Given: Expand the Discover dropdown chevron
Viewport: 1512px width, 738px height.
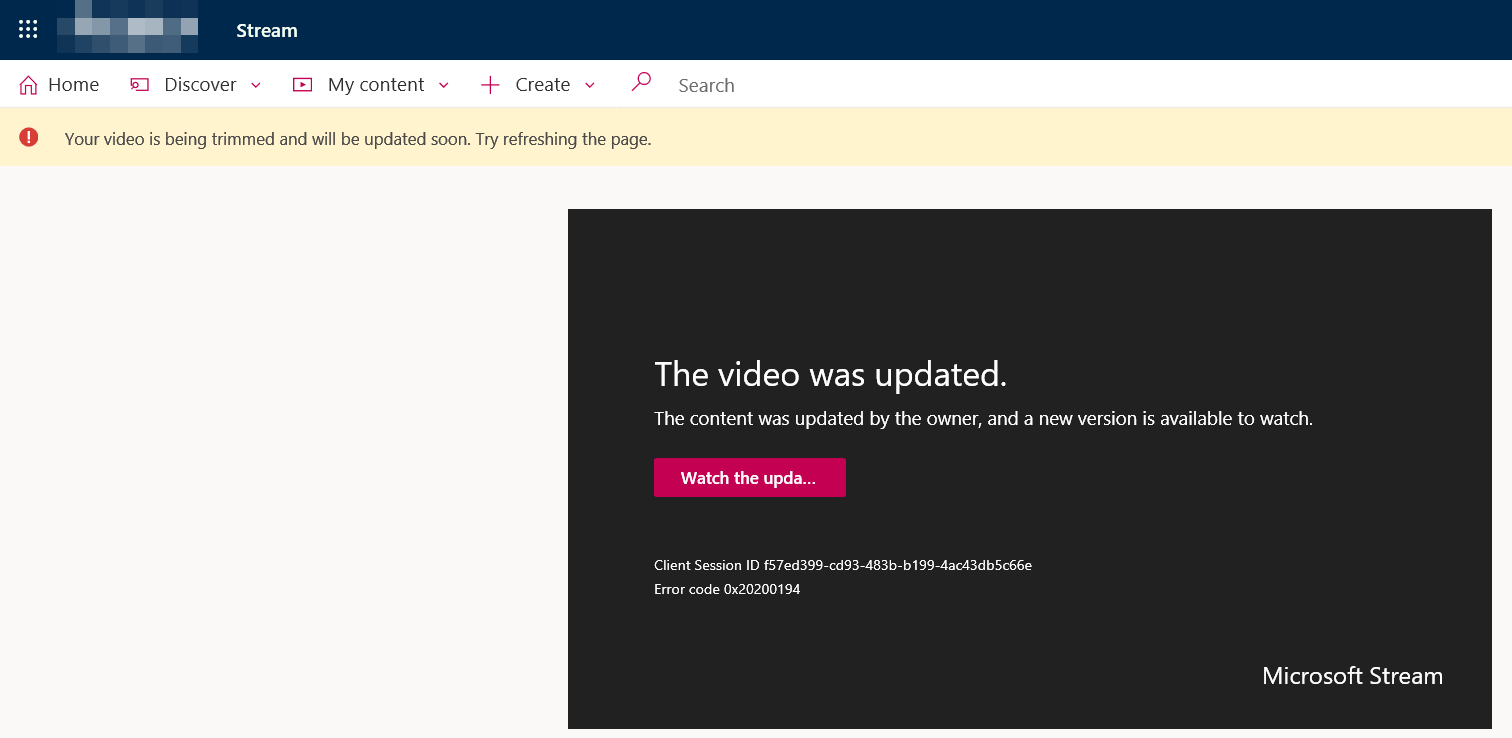Looking at the screenshot, I should (x=256, y=86).
